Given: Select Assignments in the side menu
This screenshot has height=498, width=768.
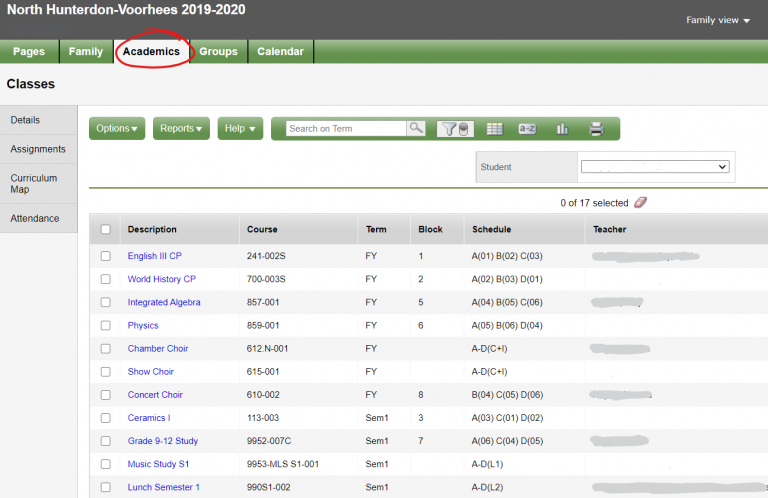Looking at the screenshot, I should click(38, 149).
